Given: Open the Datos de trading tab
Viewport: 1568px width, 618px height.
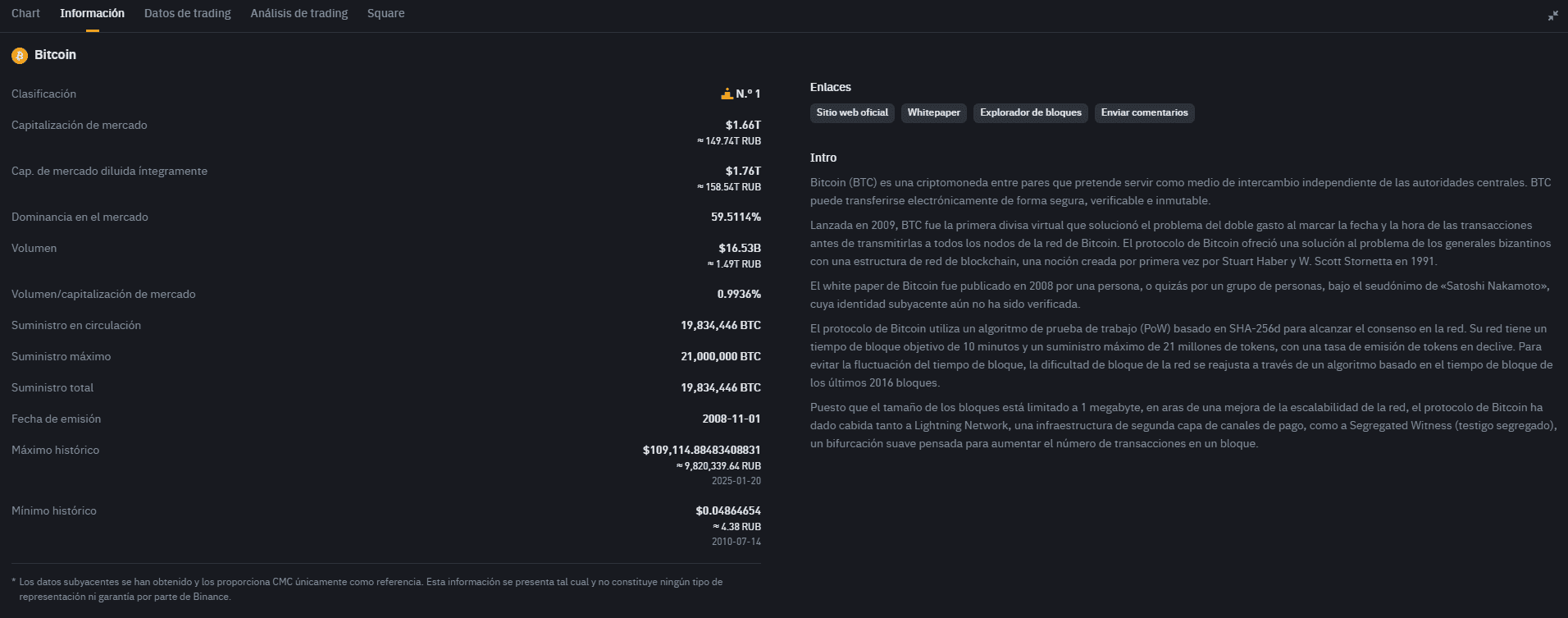Looking at the screenshot, I should 188,13.
